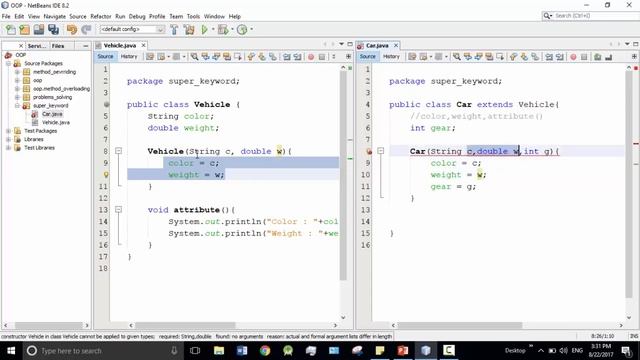Viewport: 640px width, 360px height.
Task: Open the Tools menu
Action: (193, 16)
